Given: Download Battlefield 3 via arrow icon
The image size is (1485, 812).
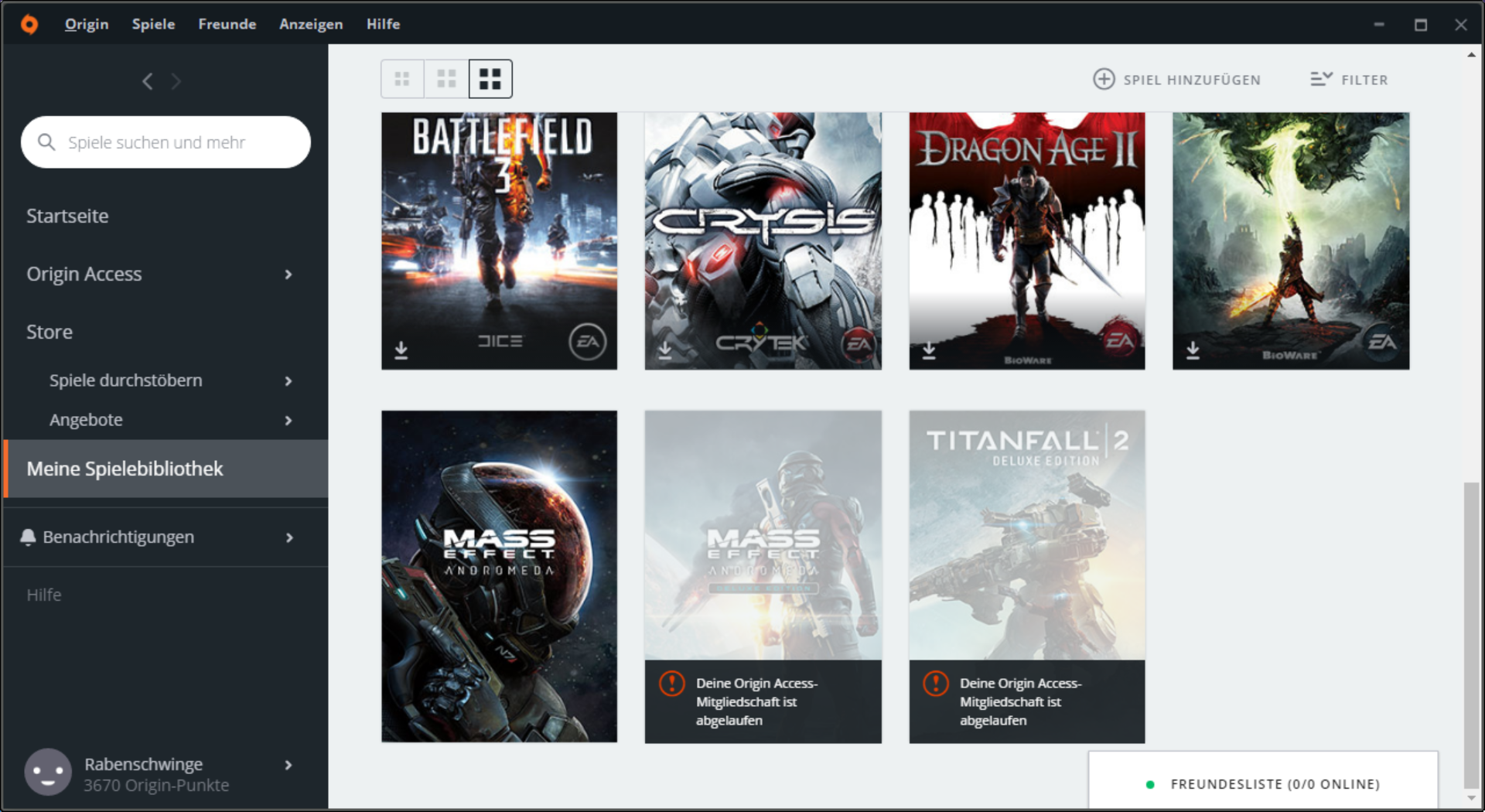Looking at the screenshot, I should click(x=401, y=350).
